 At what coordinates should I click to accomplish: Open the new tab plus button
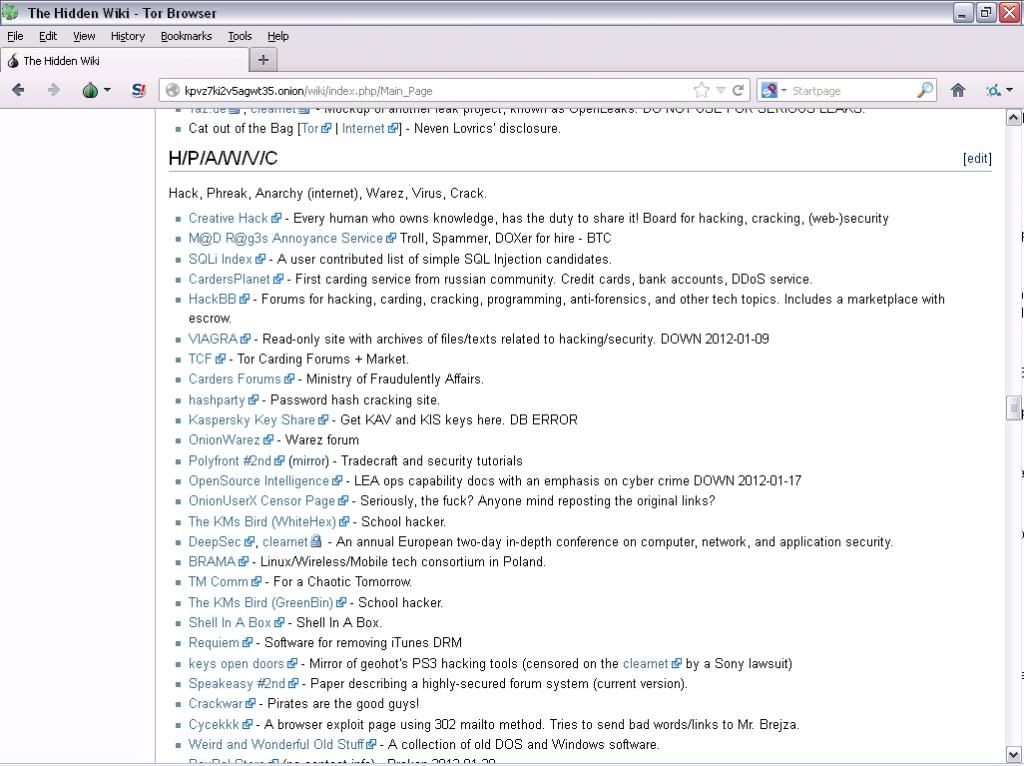(x=263, y=60)
